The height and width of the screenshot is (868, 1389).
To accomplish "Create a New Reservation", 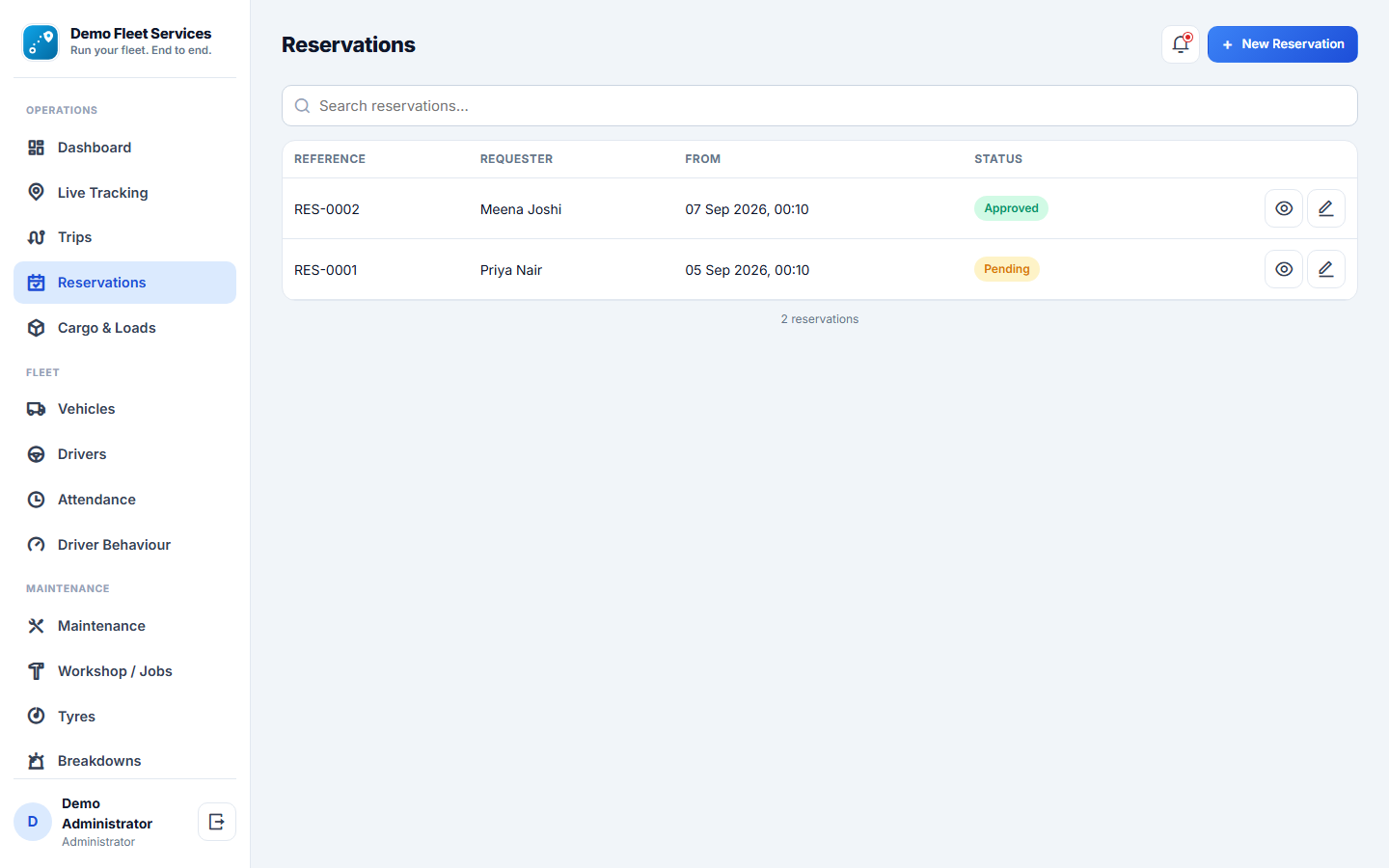I will click(x=1283, y=44).
